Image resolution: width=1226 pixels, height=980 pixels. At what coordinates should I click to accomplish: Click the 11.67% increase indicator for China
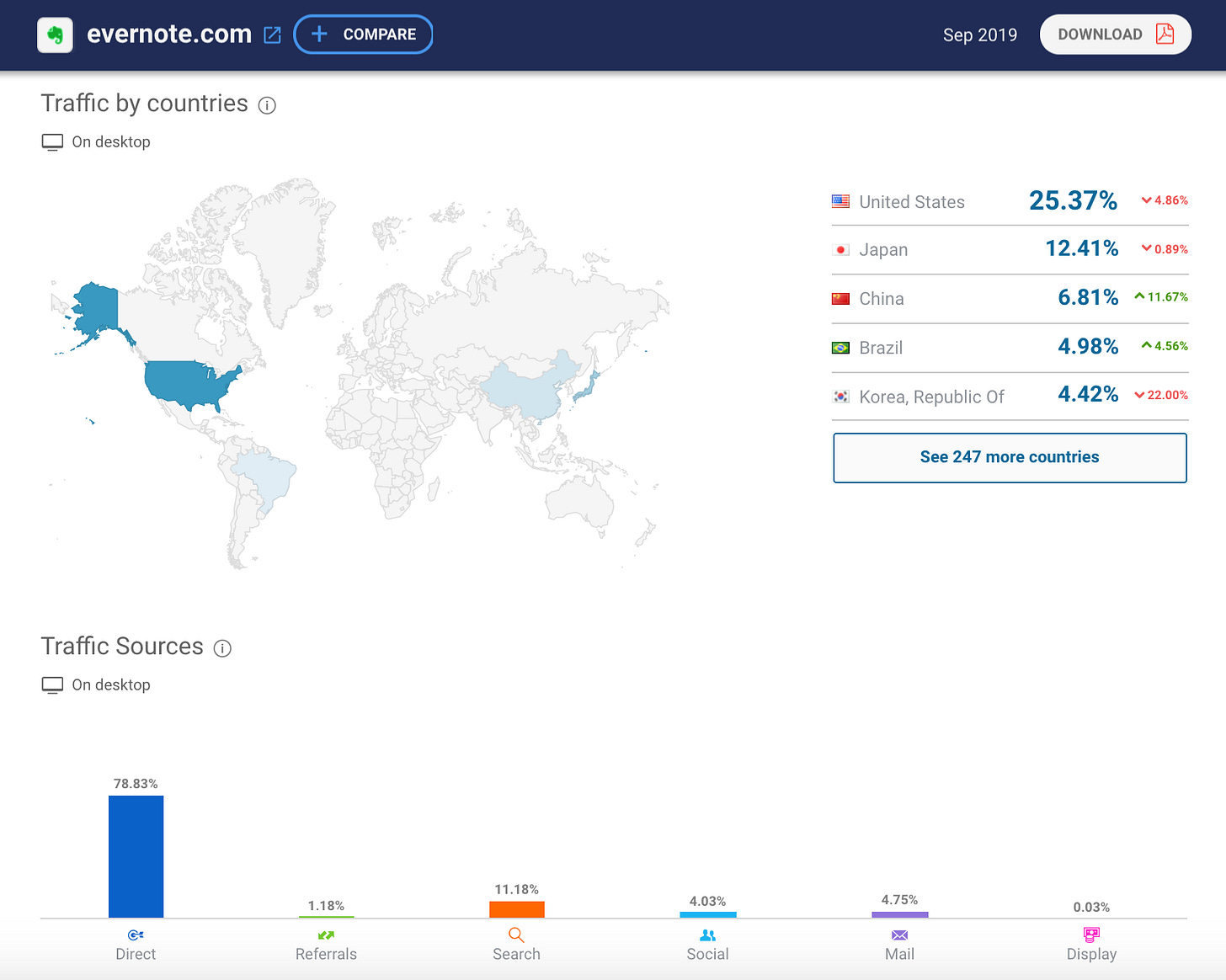tap(1161, 297)
